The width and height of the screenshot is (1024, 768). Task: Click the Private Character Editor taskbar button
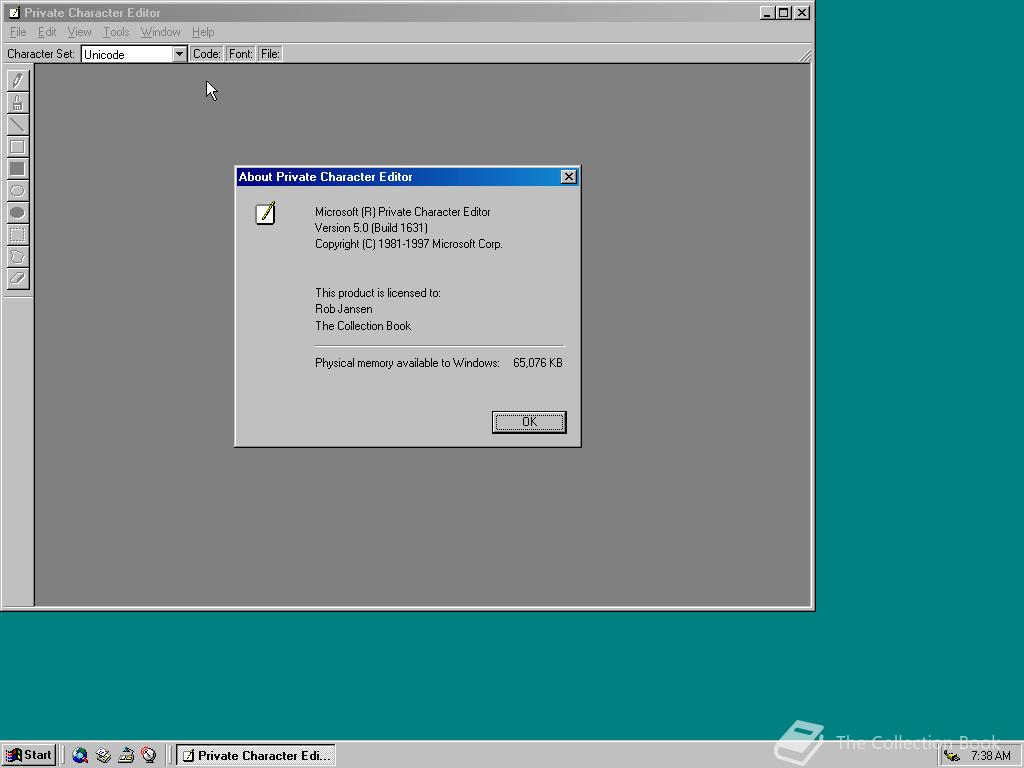(x=256, y=755)
